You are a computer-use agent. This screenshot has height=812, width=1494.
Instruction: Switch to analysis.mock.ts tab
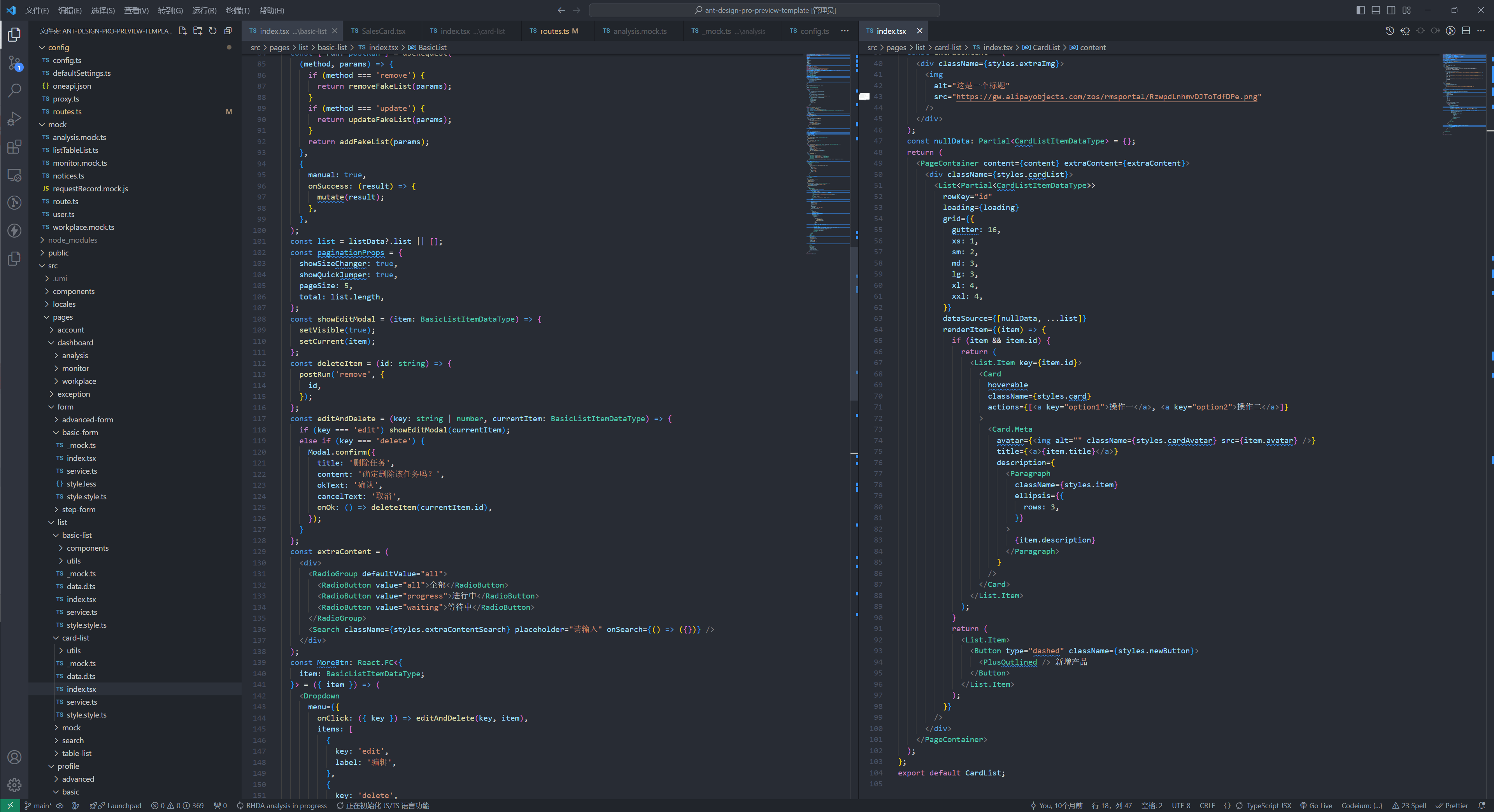(639, 31)
